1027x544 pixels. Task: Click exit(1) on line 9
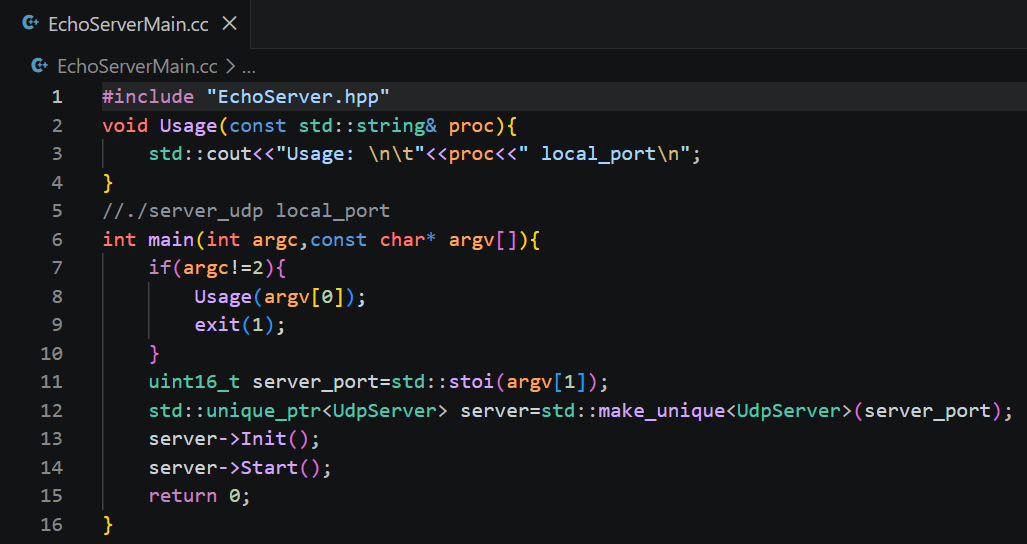pos(234,325)
